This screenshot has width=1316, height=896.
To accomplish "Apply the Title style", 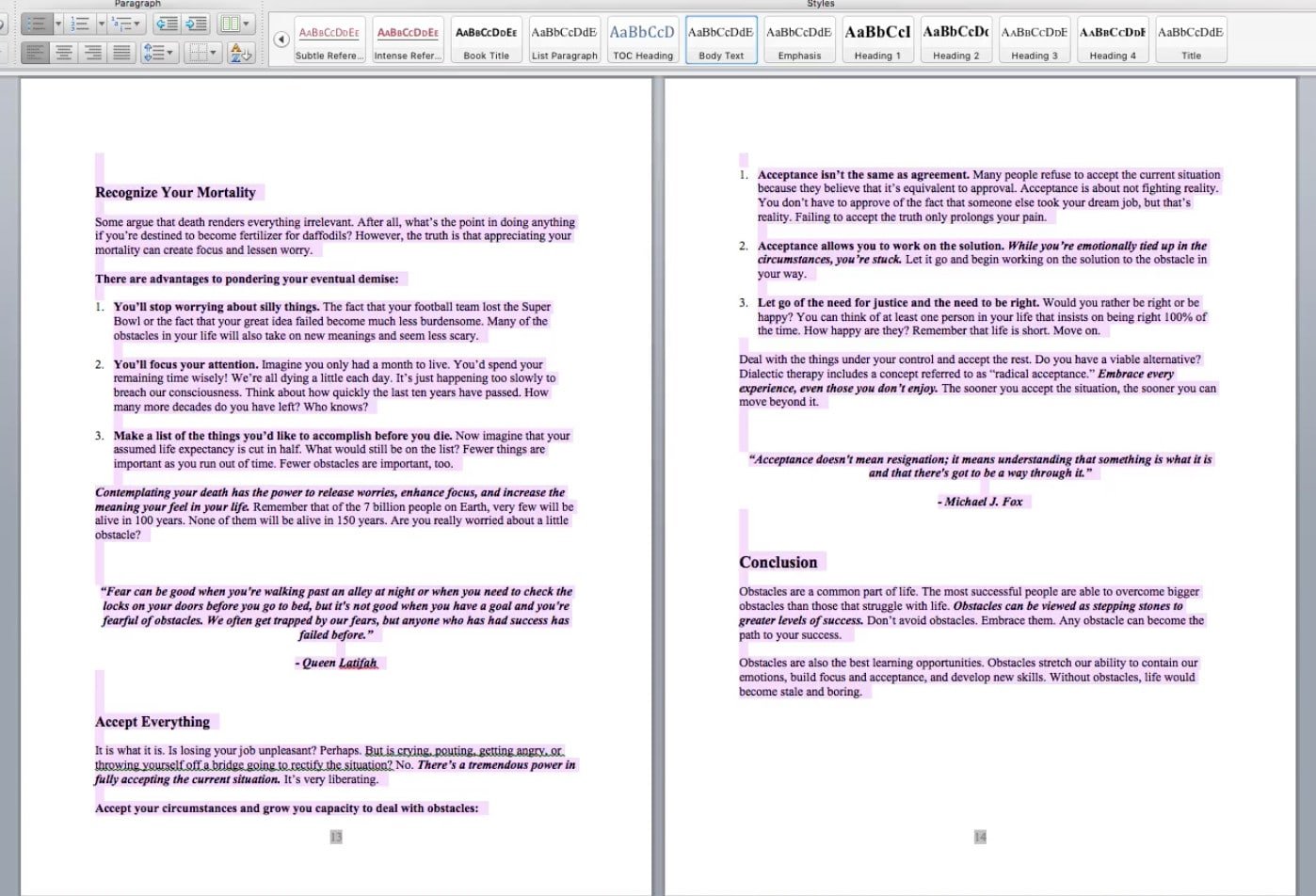I will point(1191,40).
